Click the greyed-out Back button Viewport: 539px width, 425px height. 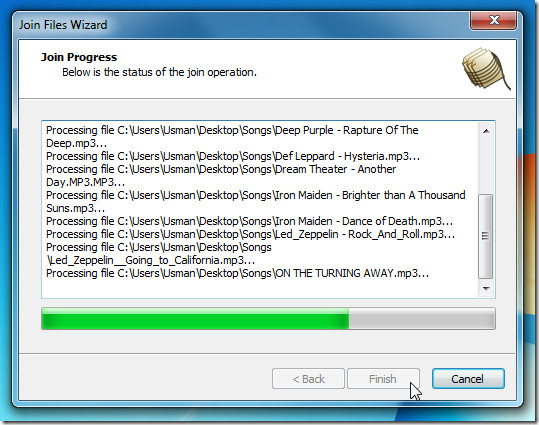click(x=308, y=379)
